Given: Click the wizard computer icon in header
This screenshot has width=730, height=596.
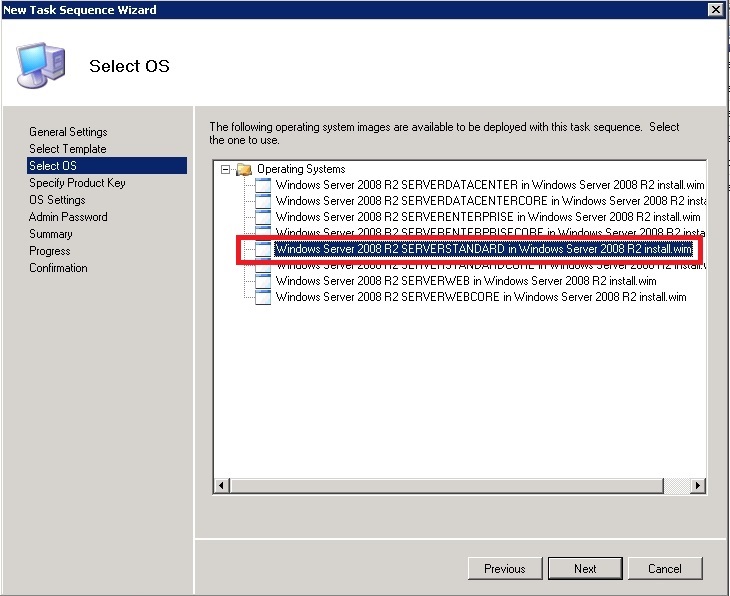Looking at the screenshot, I should point(41,65).
